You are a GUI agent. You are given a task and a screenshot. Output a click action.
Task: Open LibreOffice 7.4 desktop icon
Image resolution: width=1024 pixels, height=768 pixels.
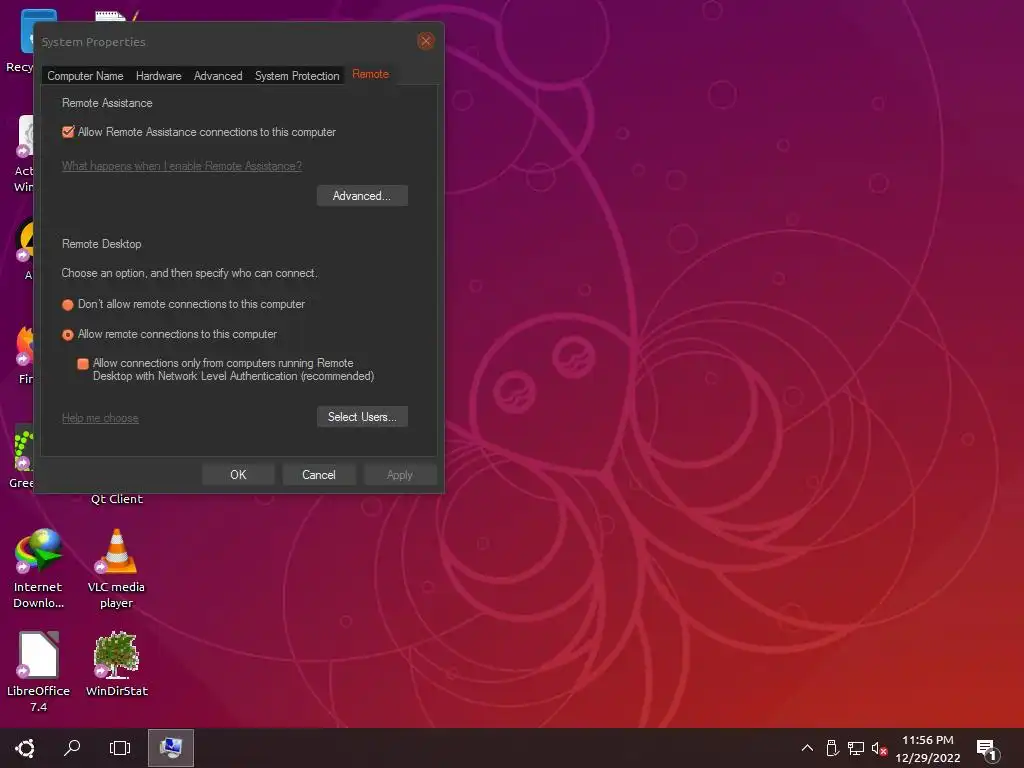[x=39, y=671]
